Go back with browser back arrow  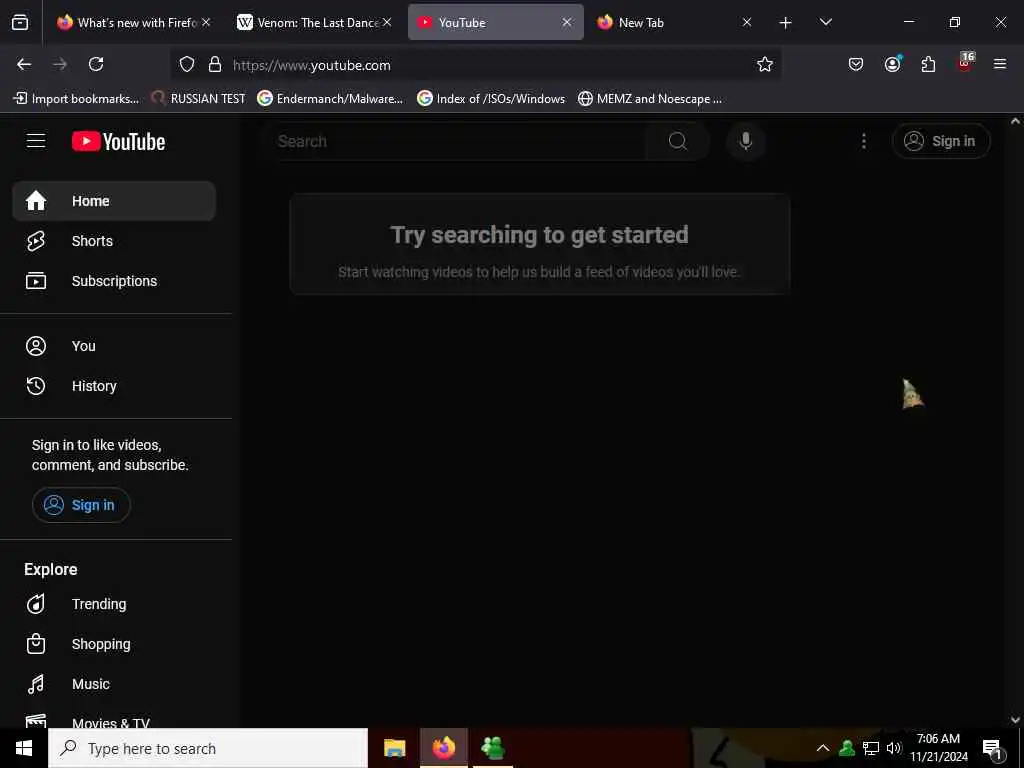coord(24,64)
